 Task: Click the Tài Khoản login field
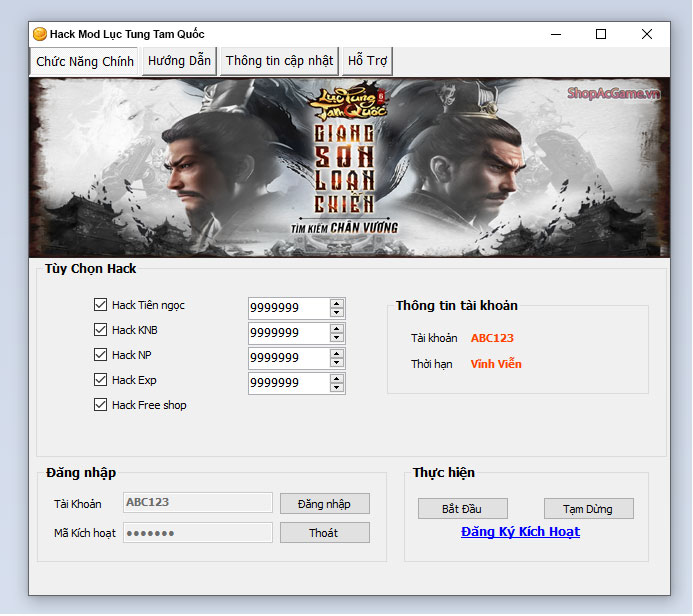198,502
